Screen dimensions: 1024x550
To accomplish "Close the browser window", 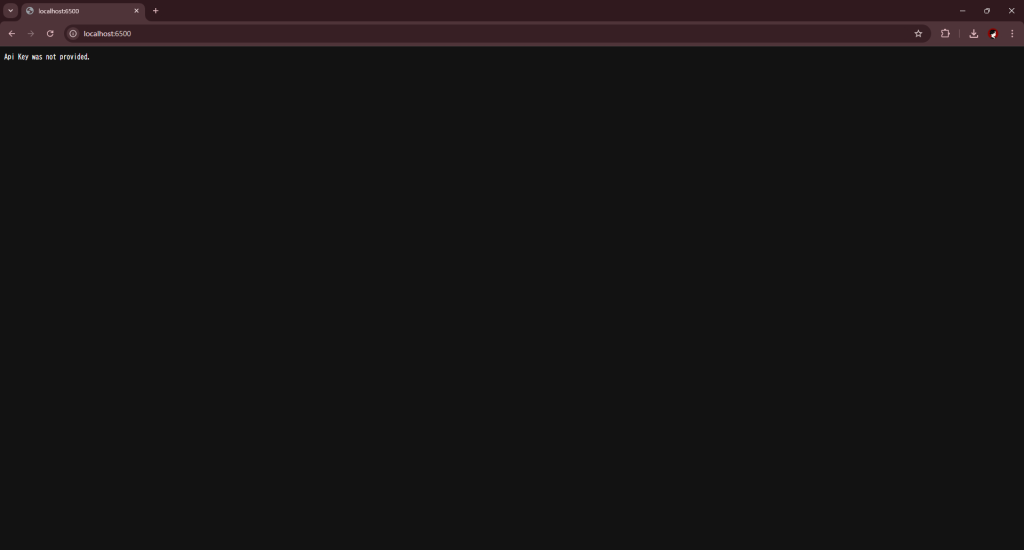I will click(x=1012, y=10).
